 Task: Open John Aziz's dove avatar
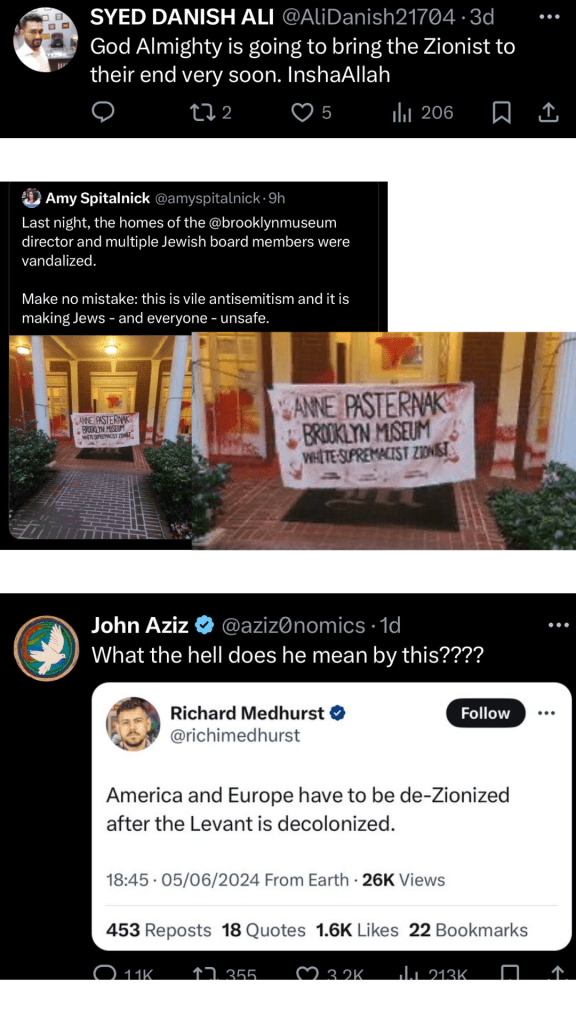click(x=46, y=648)
